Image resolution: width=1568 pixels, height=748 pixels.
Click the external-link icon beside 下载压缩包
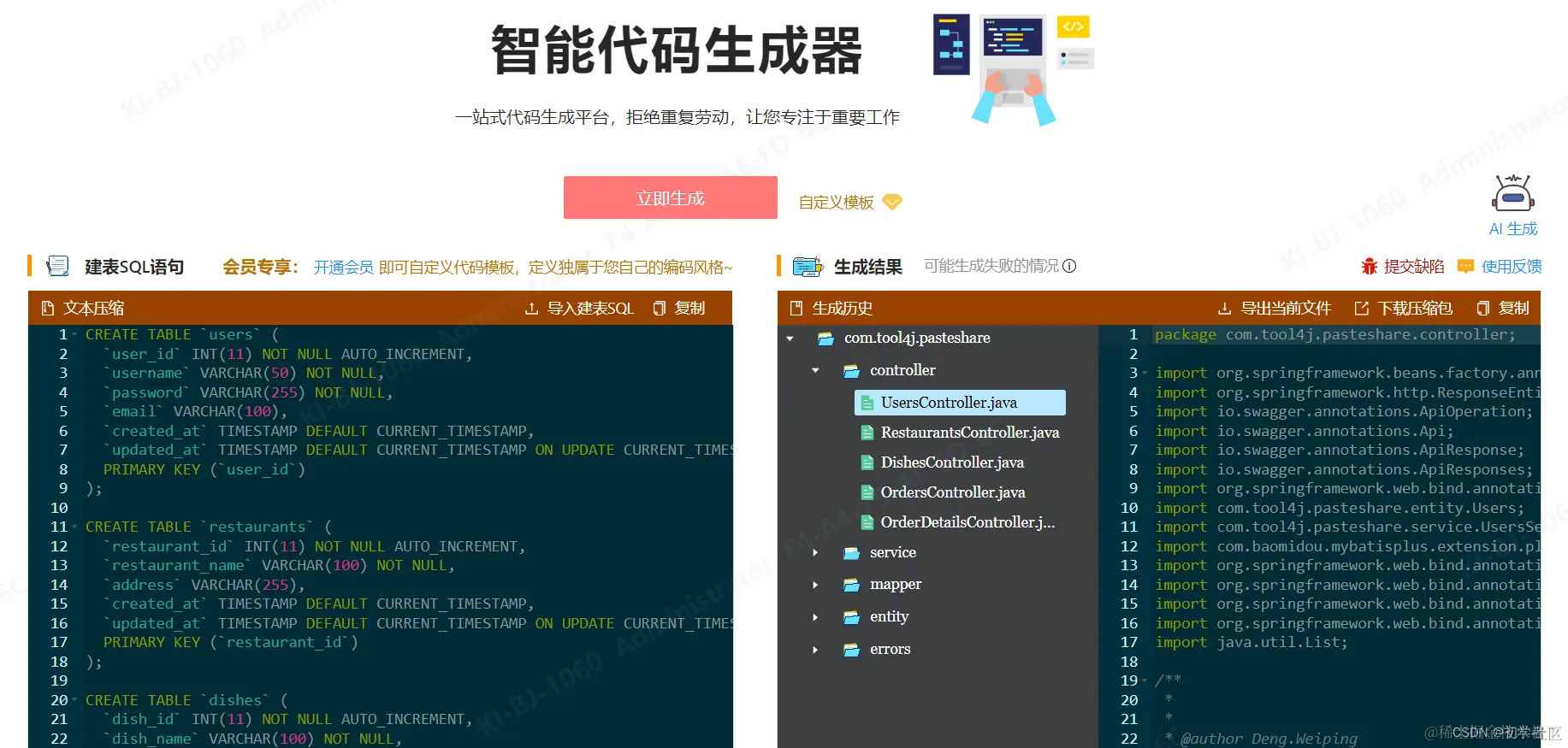tap(1362, 308)
